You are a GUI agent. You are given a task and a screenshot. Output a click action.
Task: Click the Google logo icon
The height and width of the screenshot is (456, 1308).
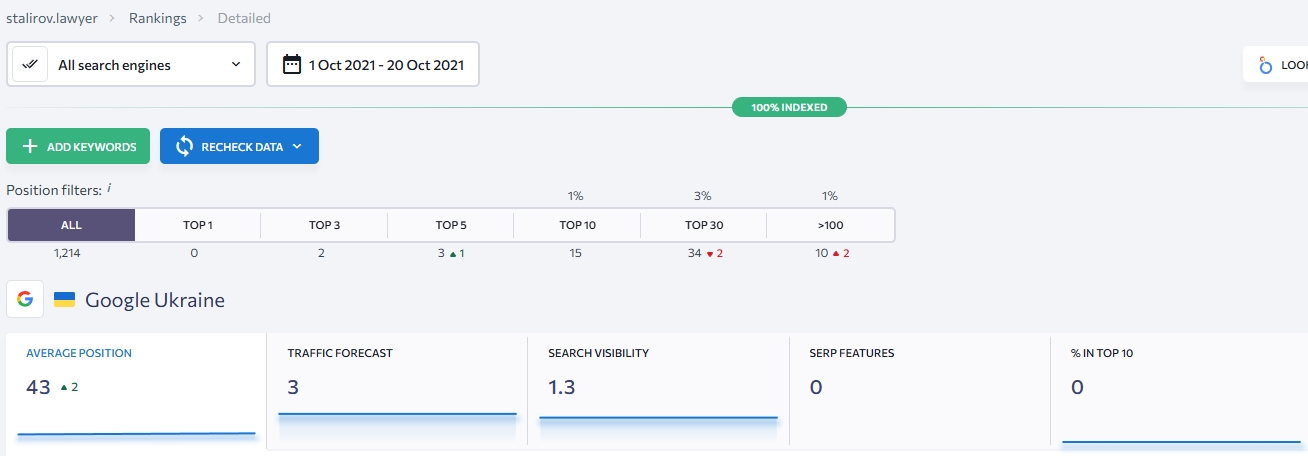(x=25, y=300)
